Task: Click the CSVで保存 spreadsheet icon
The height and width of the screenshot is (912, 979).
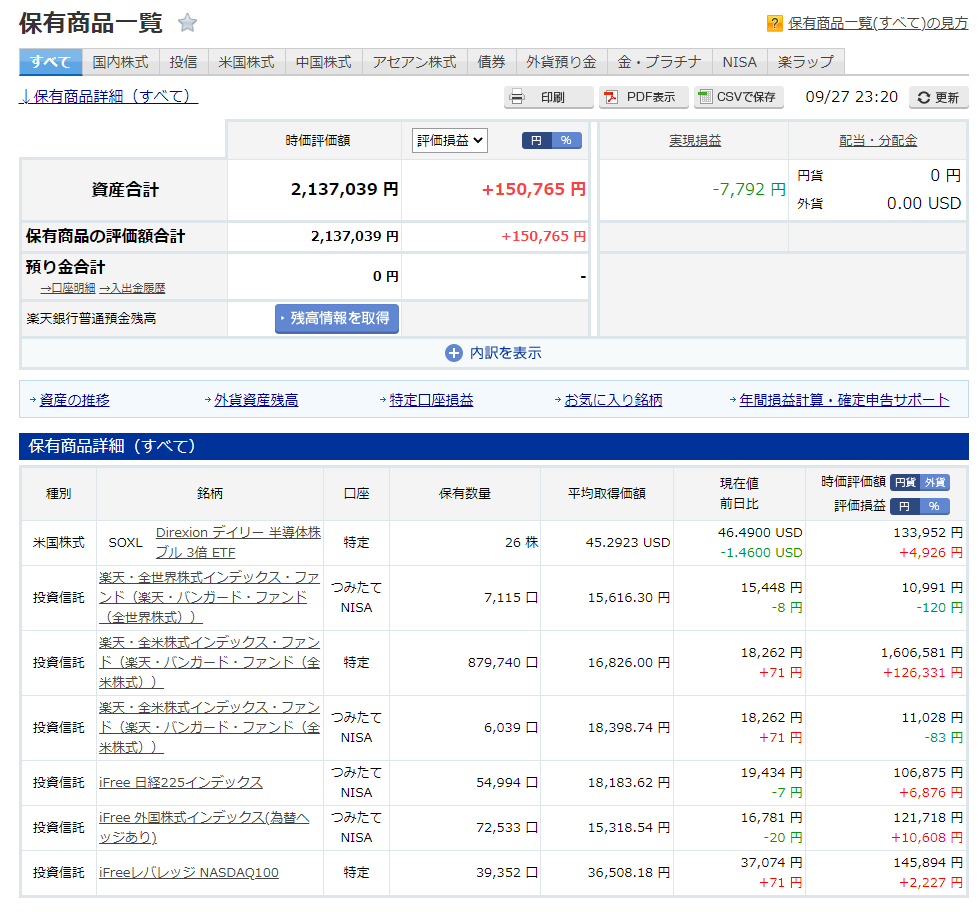Action: tap(705, 97)
